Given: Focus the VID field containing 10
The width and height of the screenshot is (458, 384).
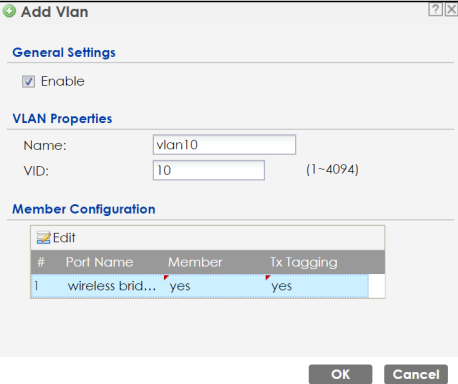Looking at the screenshot, I should tap(209, 170).
